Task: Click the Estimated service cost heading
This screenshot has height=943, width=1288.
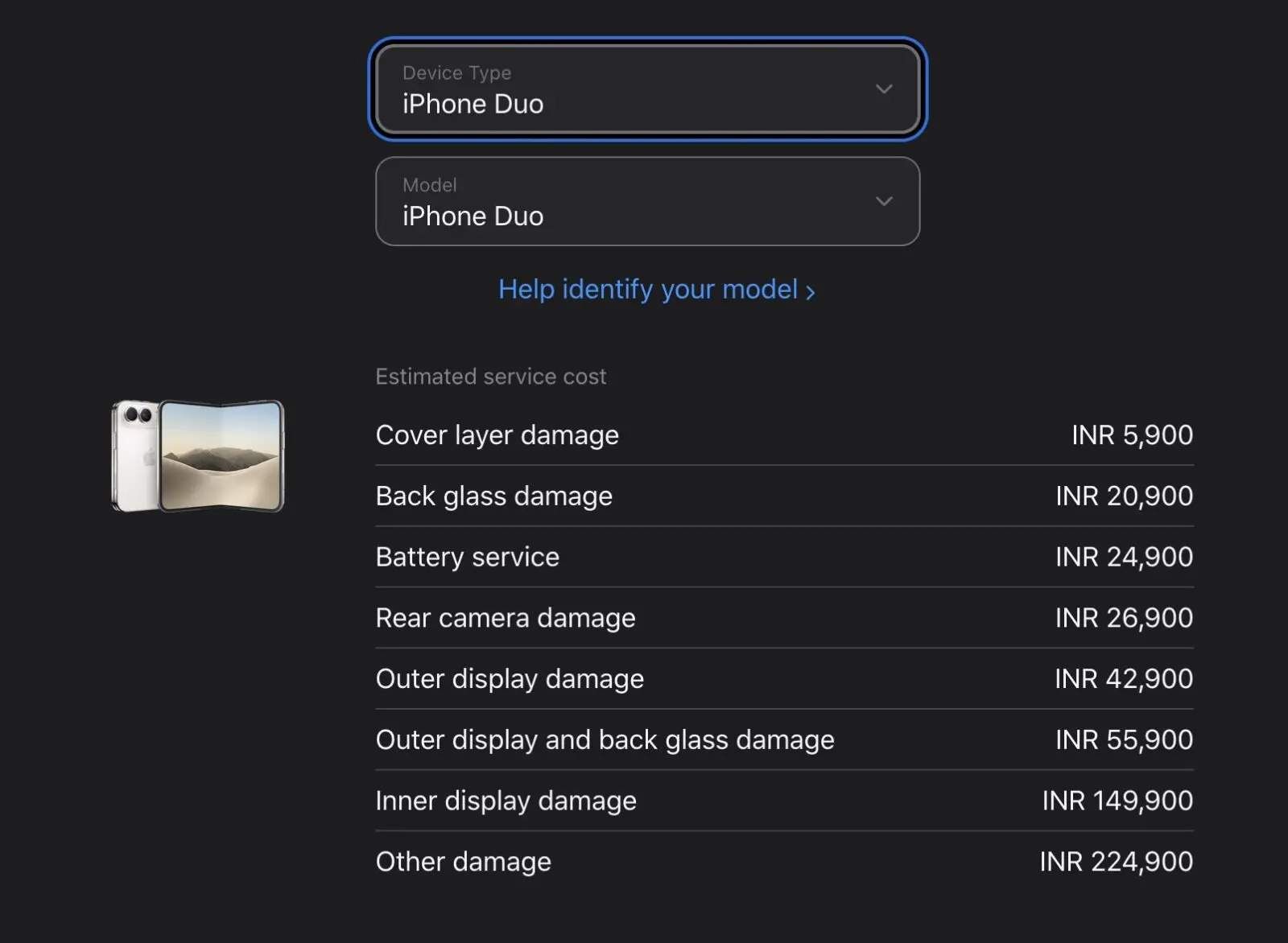Action: 490,377
